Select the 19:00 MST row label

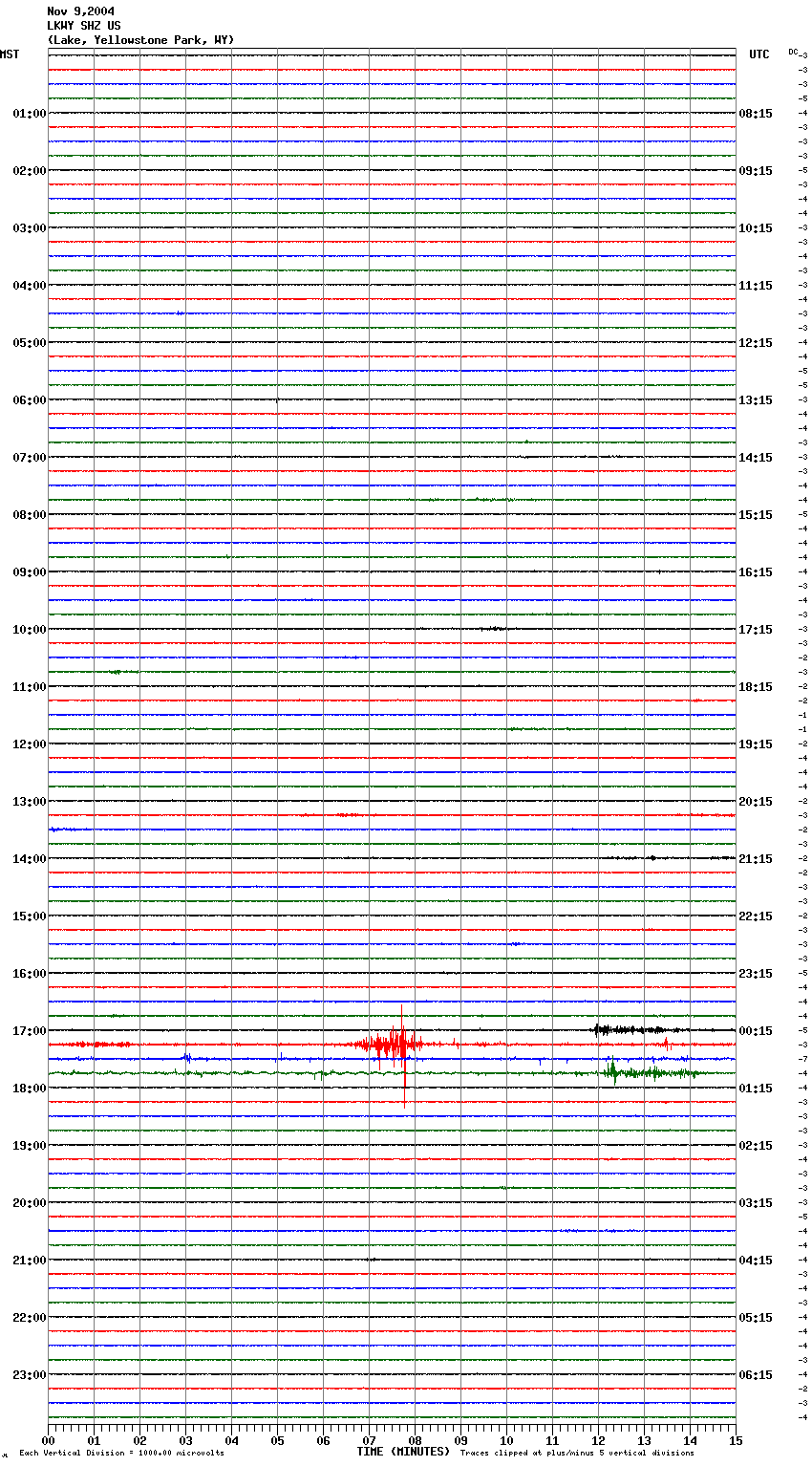point(29,1146)
